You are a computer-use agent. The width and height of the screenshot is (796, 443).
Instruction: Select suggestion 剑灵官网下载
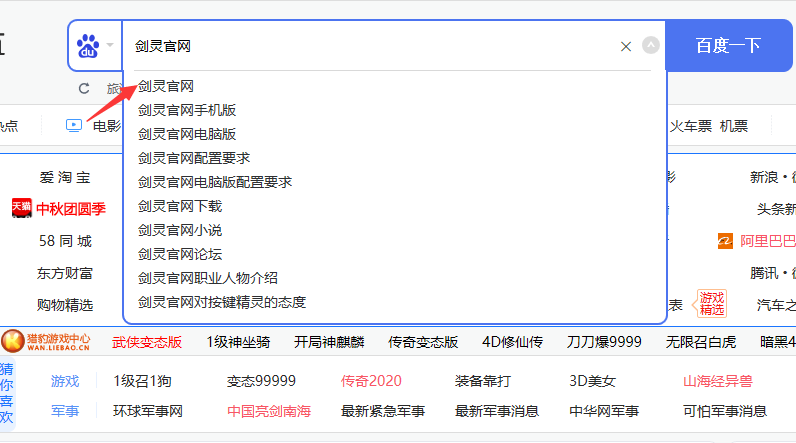coord(180,206)
